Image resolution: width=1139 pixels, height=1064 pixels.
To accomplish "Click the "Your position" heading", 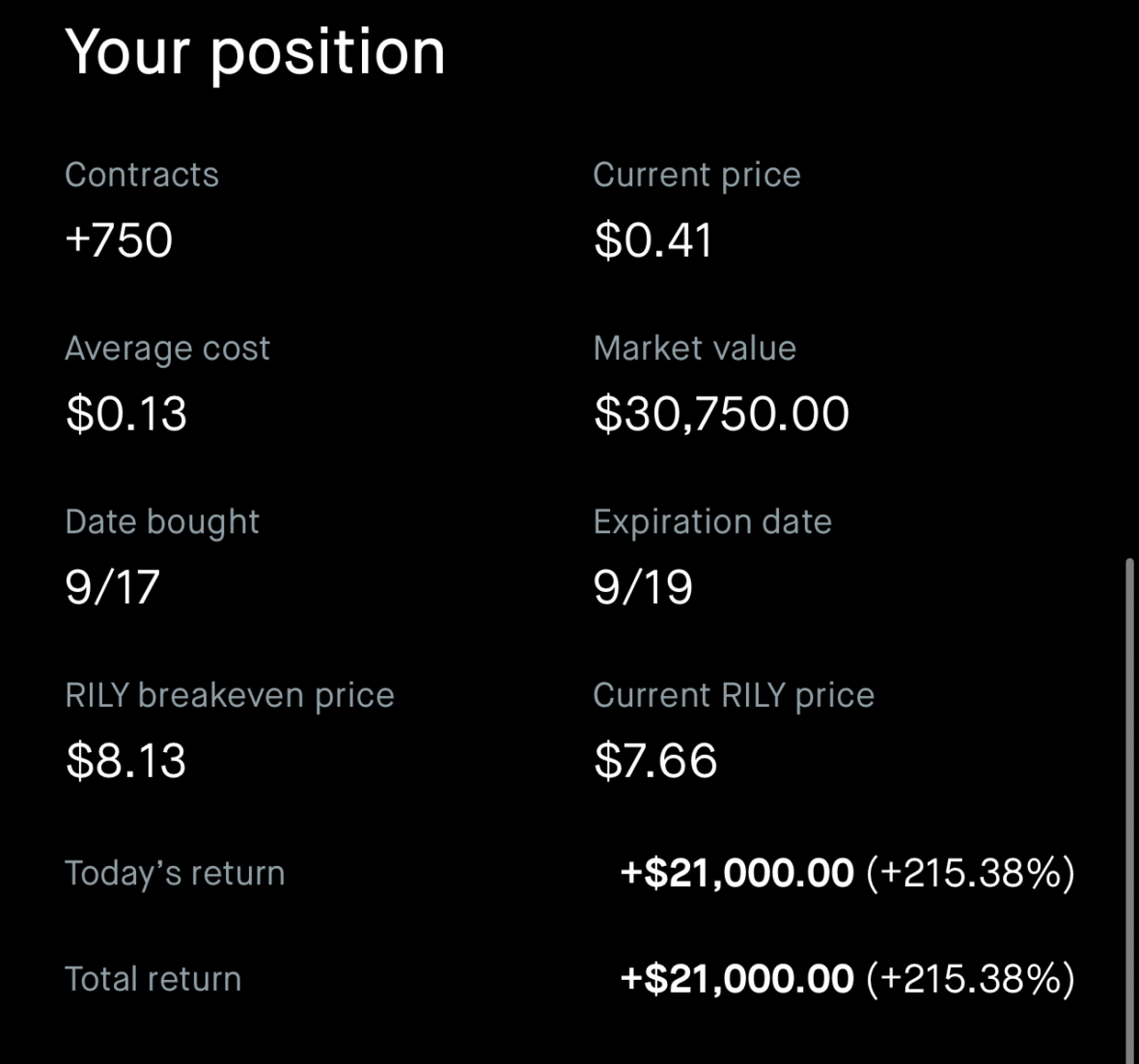I will pos(255,52).
